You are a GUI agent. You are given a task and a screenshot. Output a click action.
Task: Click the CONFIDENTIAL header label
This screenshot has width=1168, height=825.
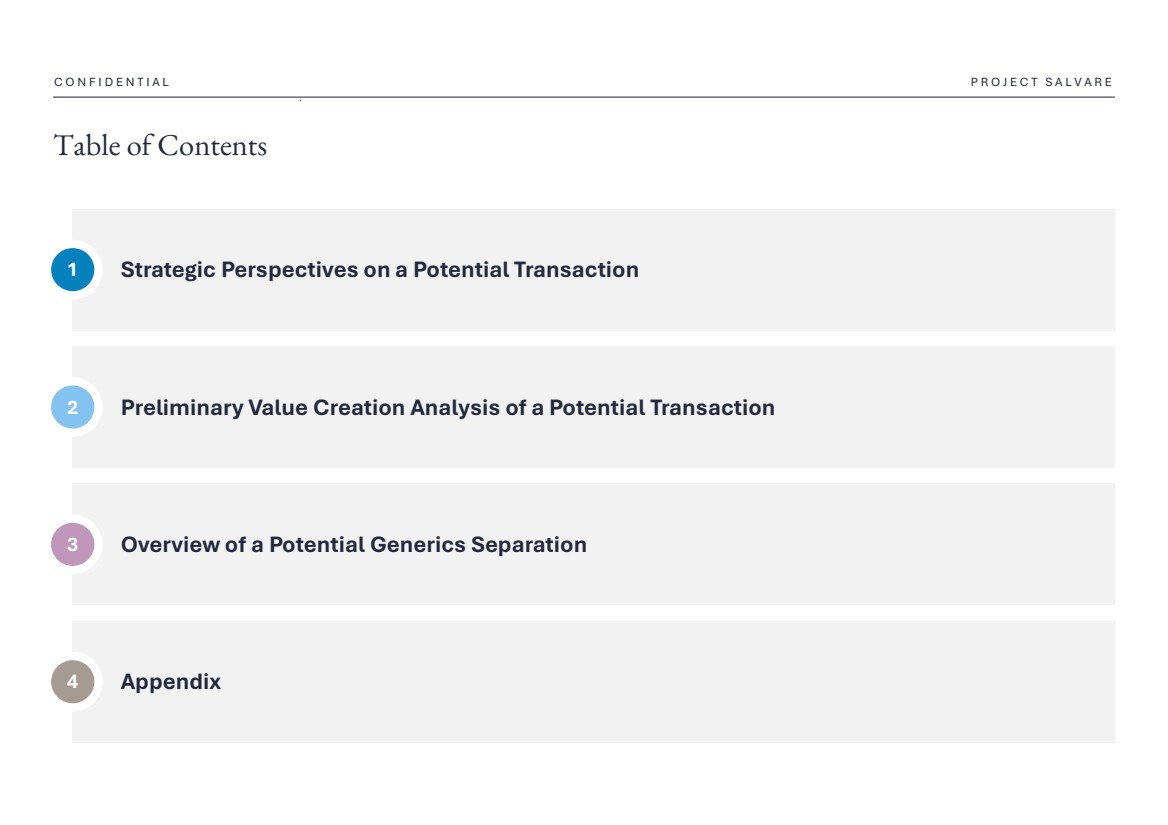(x=112, y=82)
